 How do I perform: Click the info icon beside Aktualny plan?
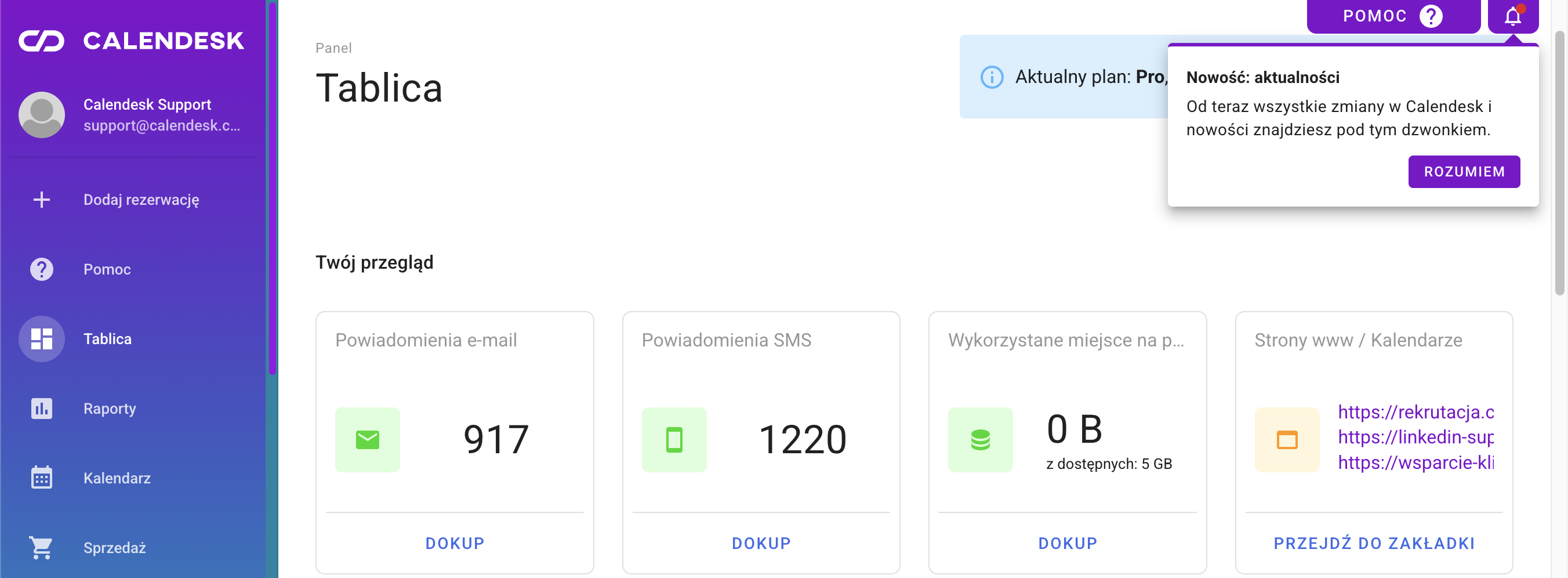992,77
